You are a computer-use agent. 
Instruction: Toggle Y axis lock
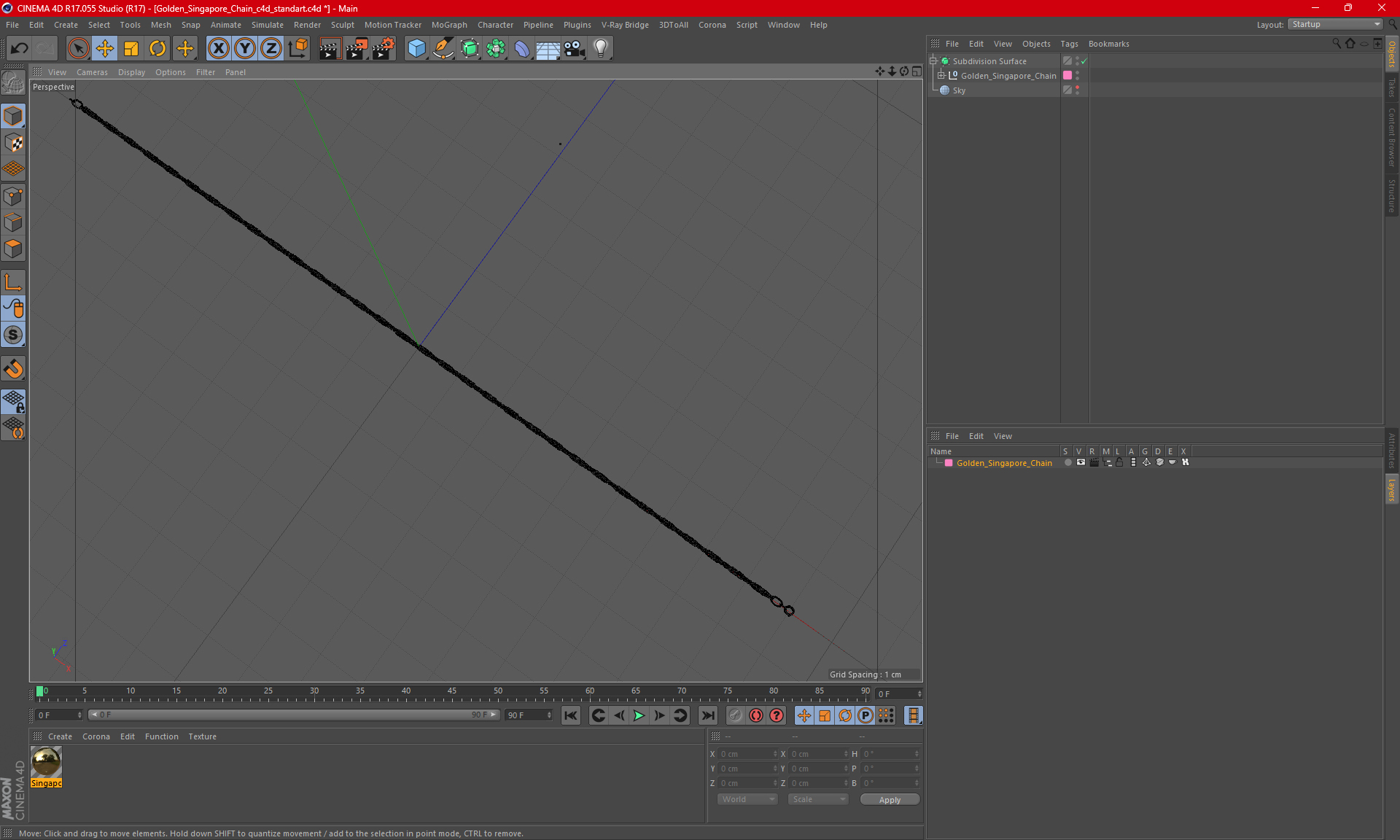click(x=245, y=49)
